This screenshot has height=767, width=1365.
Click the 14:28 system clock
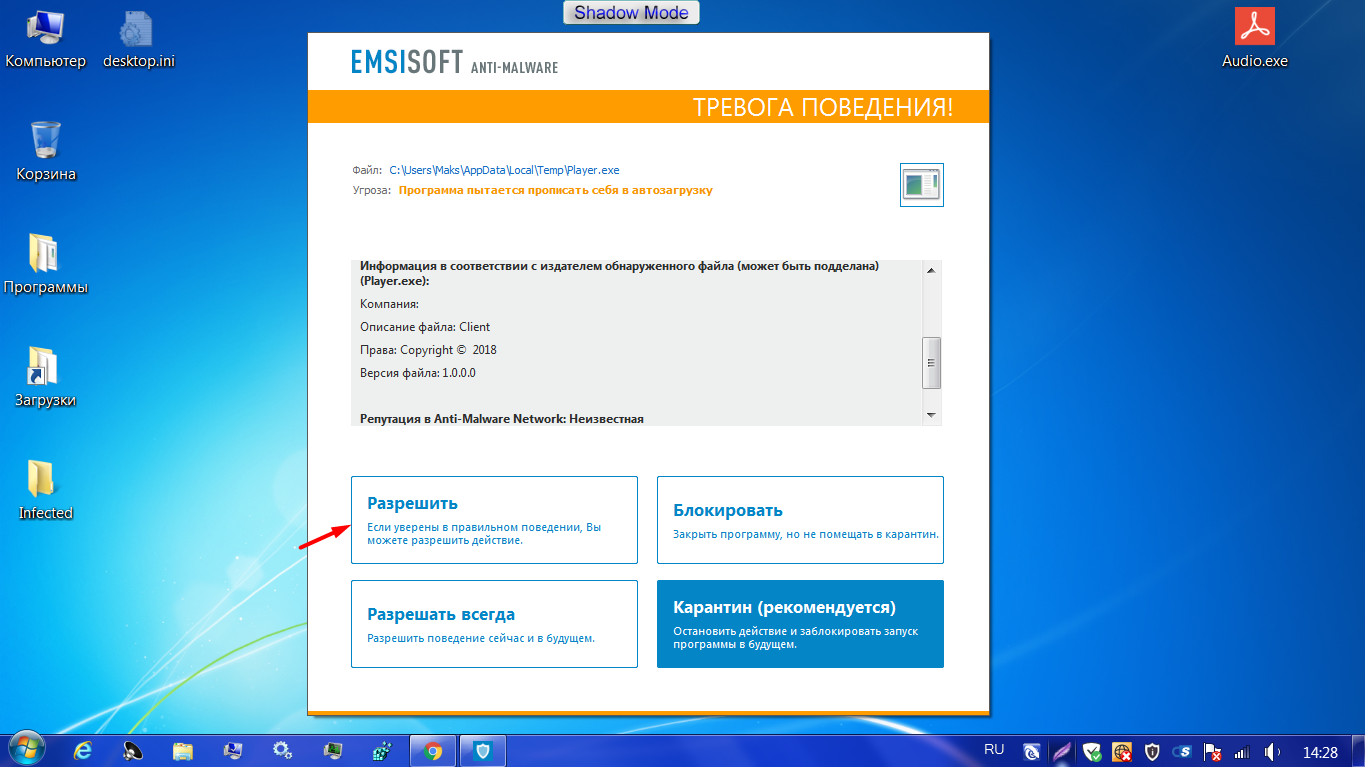click(x=1320, y=751)
